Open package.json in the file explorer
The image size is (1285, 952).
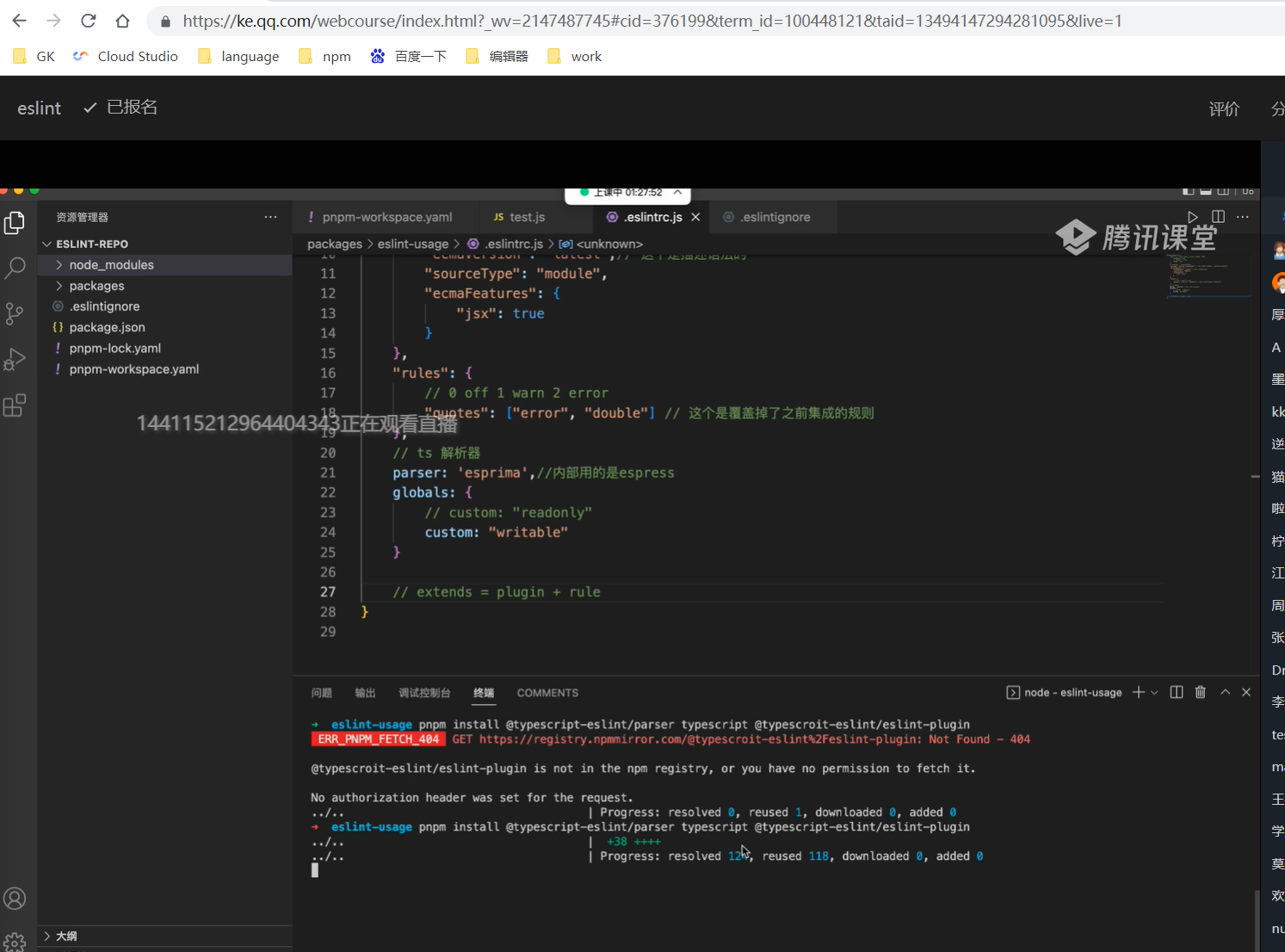click(107, 327)
